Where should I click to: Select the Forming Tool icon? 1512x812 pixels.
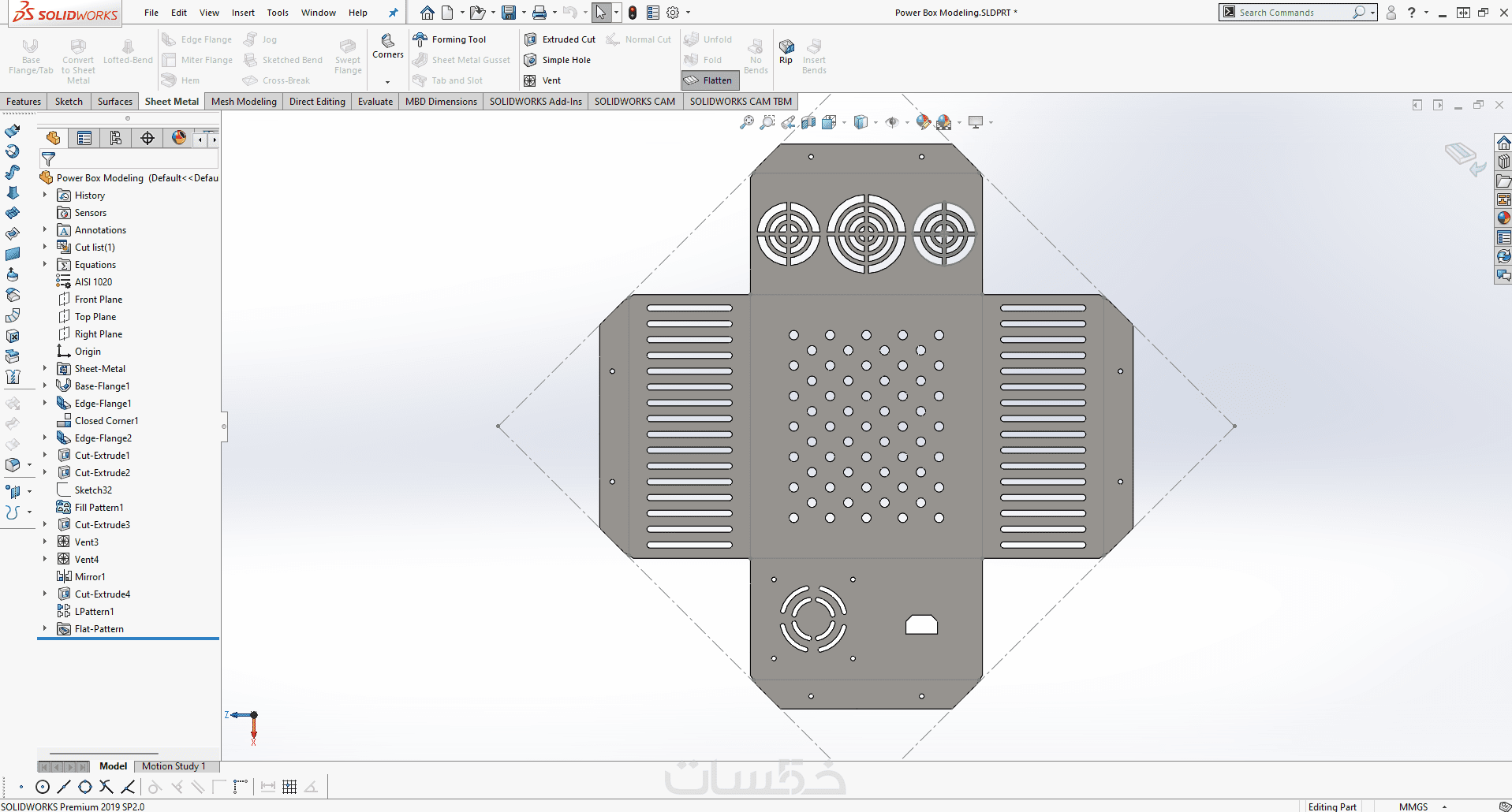[420, 39]
